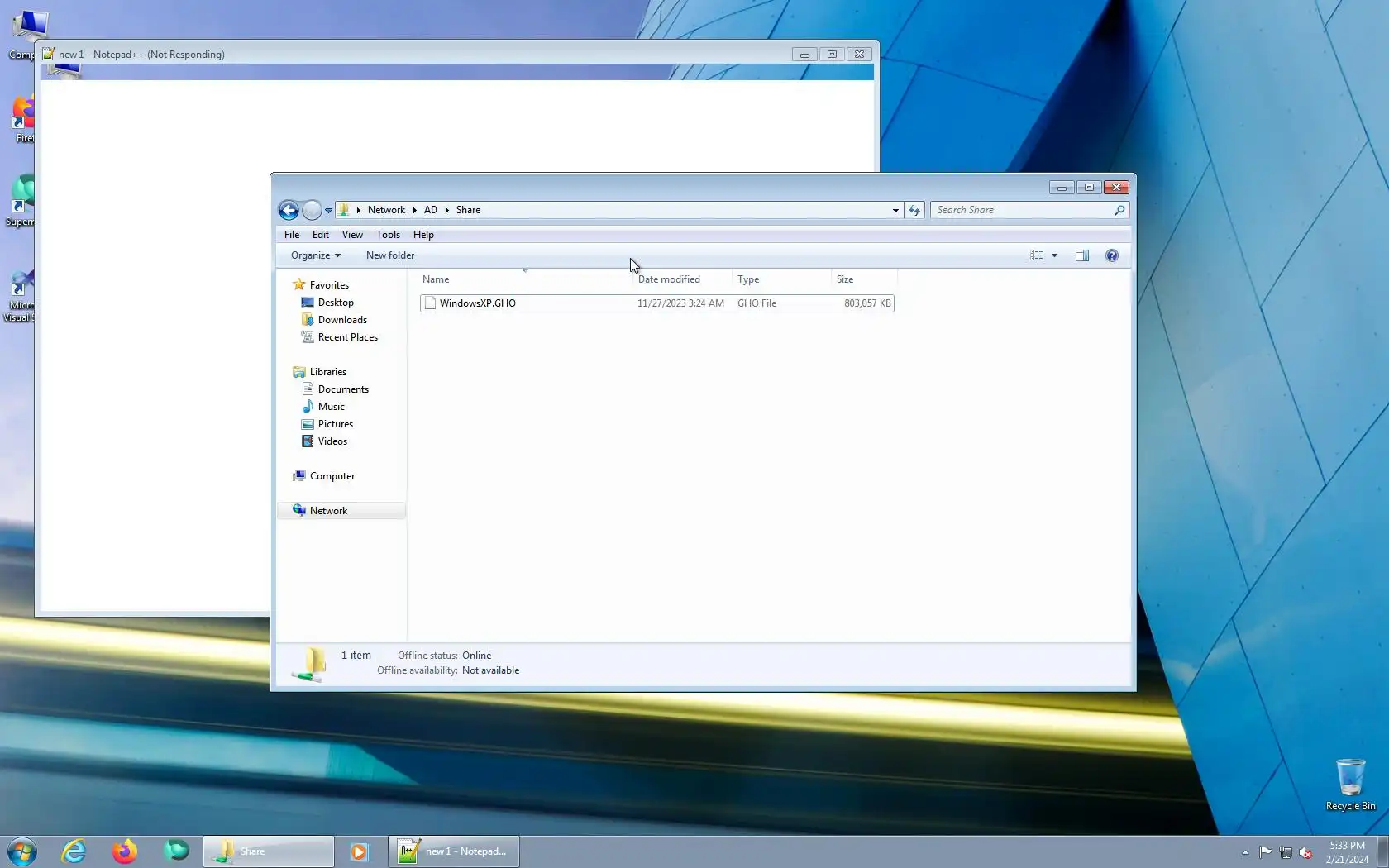Open network tray icon
The width and height of the screenshot is (1389, 868).
click(1286, 852)
